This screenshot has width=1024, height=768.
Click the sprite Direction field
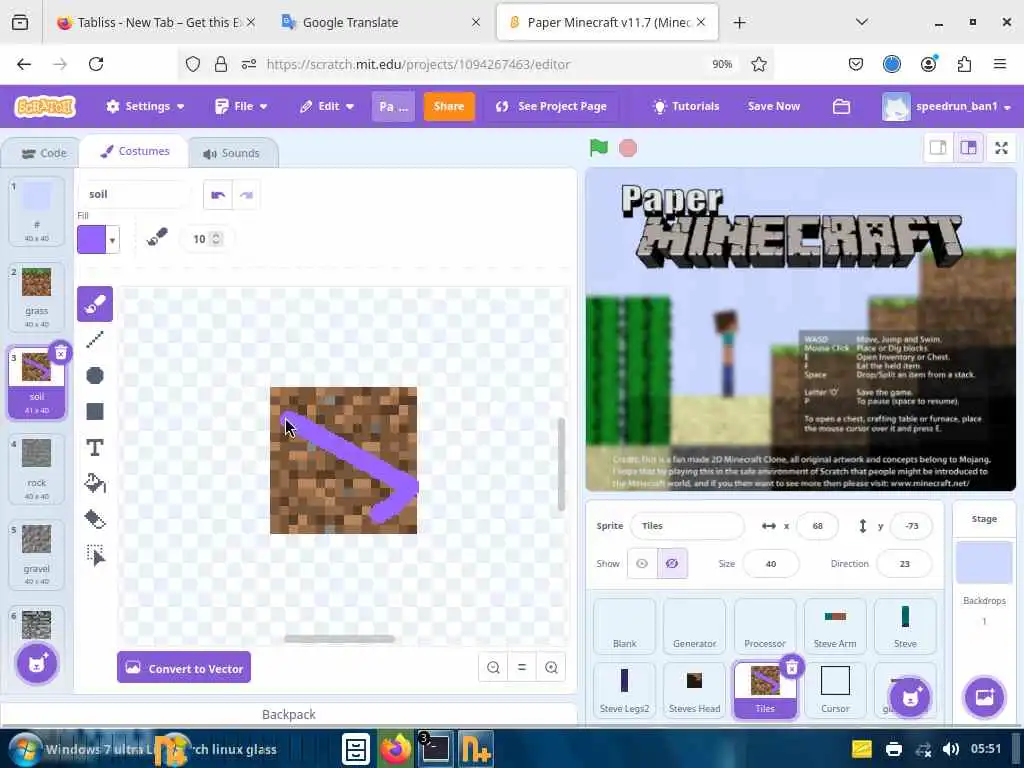coord(904,564)
